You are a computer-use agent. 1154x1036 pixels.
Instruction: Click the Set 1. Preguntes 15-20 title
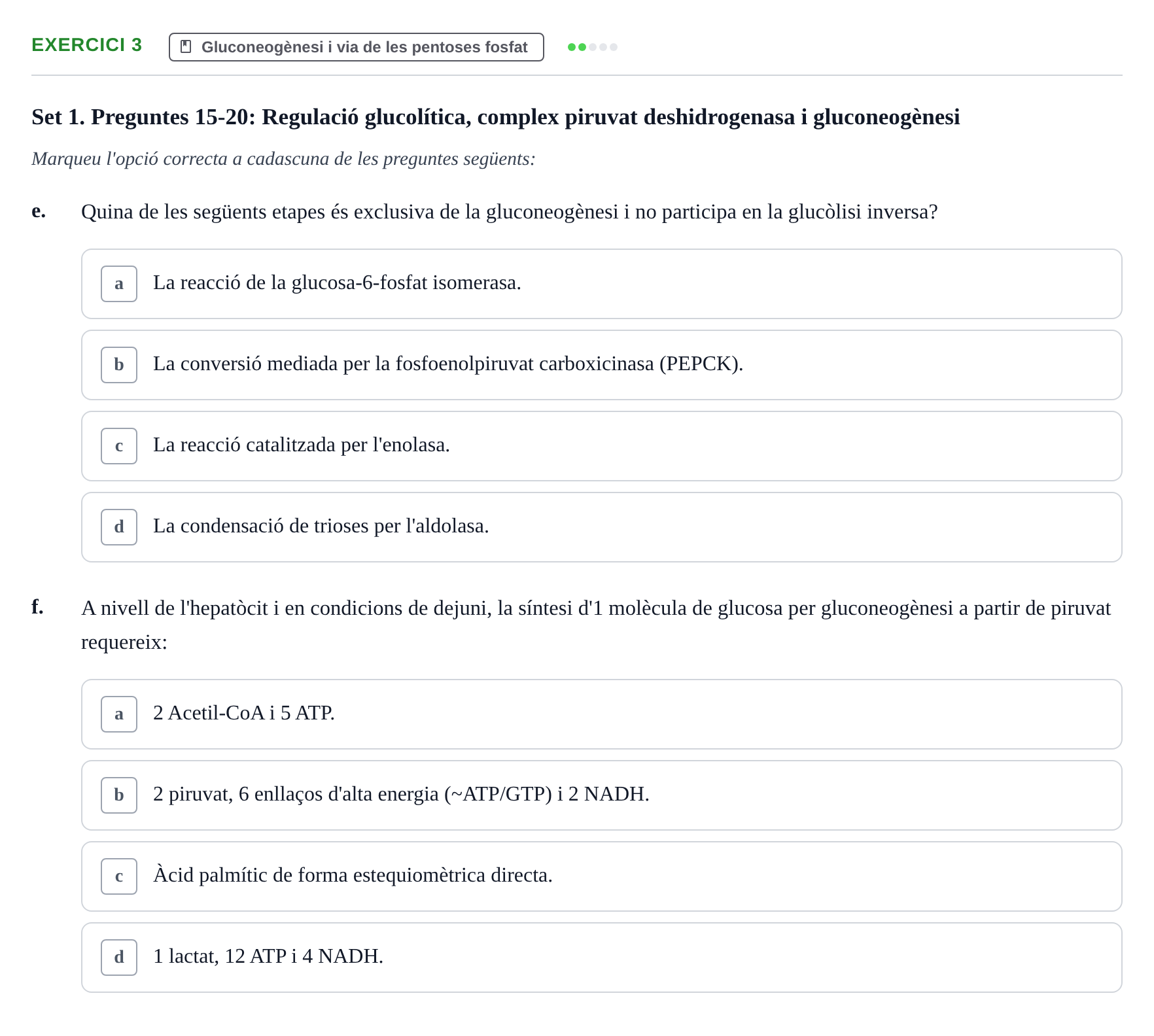click(495, 117)
